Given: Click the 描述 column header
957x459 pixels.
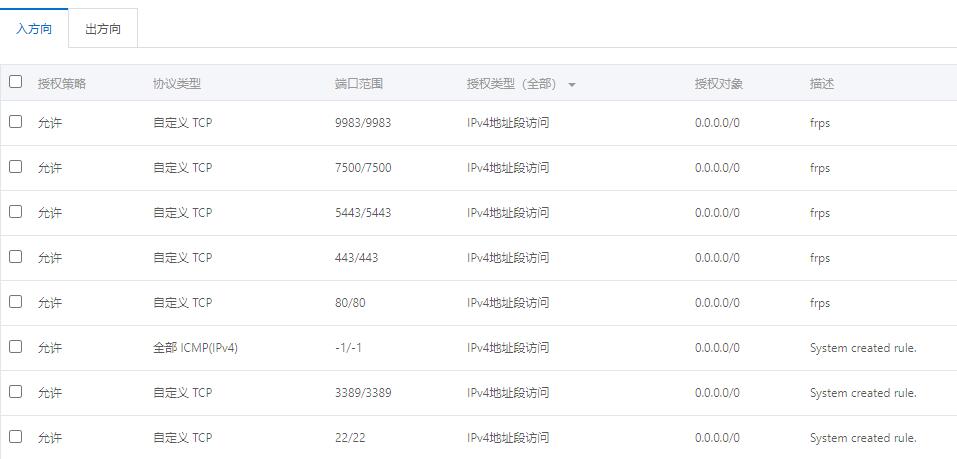Looking at the screenshot, I should point(822,84).
